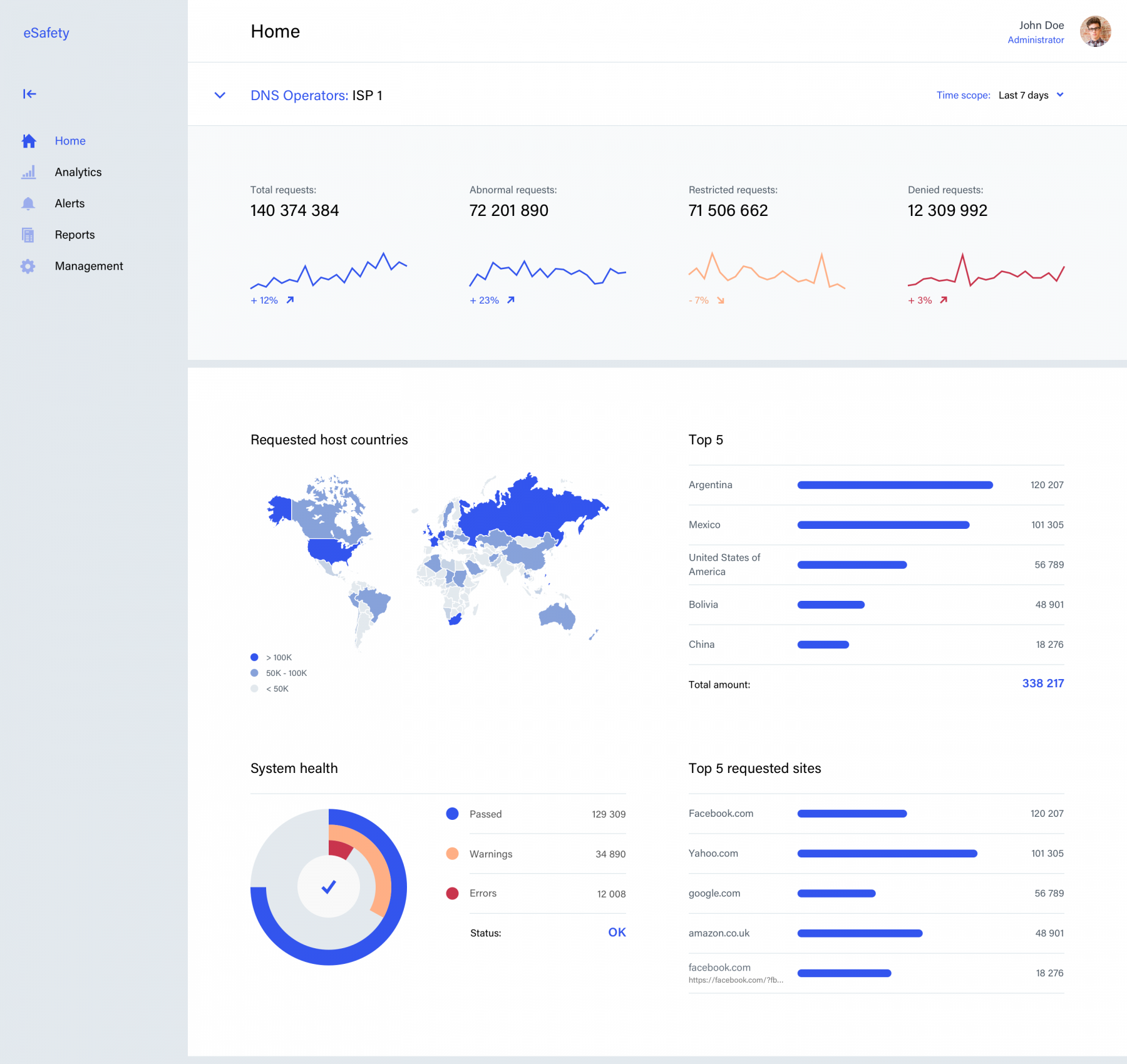The width and height of the screenshot is (1127, 1064).
Task: Click the Argentina progress bar
Action: (x=895, y=485)
